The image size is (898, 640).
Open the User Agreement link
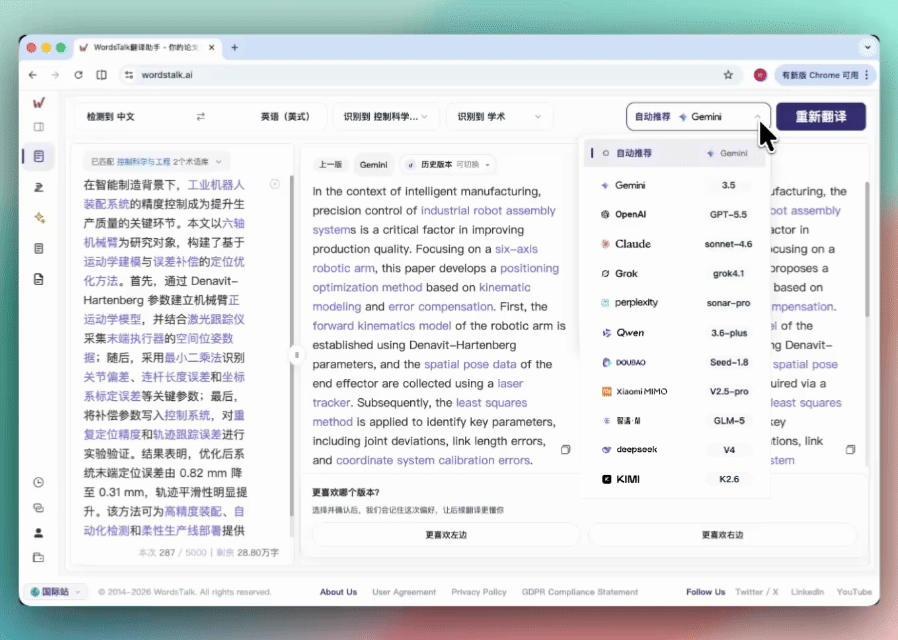tap(404, 592)
